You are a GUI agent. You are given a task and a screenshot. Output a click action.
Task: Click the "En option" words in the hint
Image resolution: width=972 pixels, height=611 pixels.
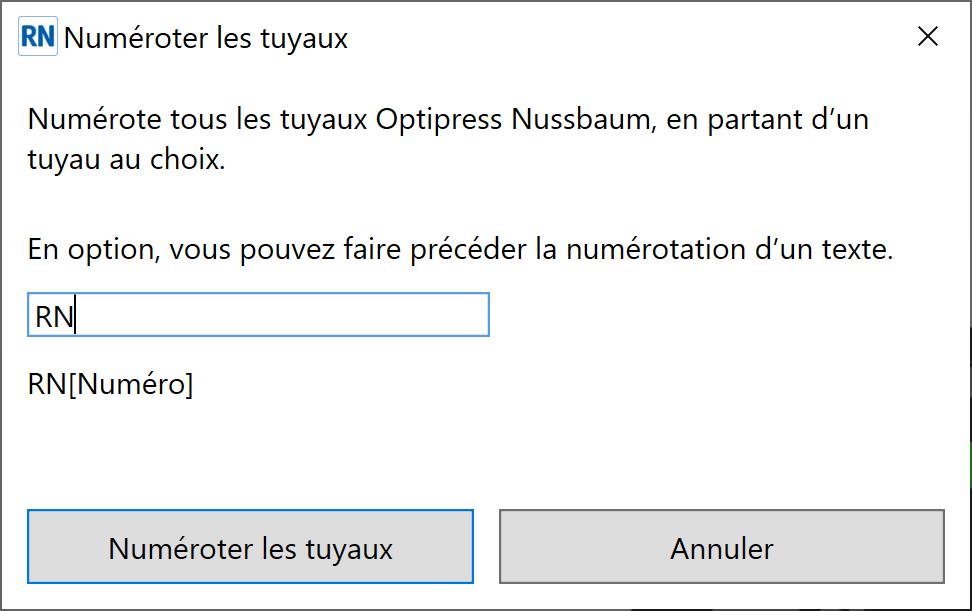coord(95,250)
